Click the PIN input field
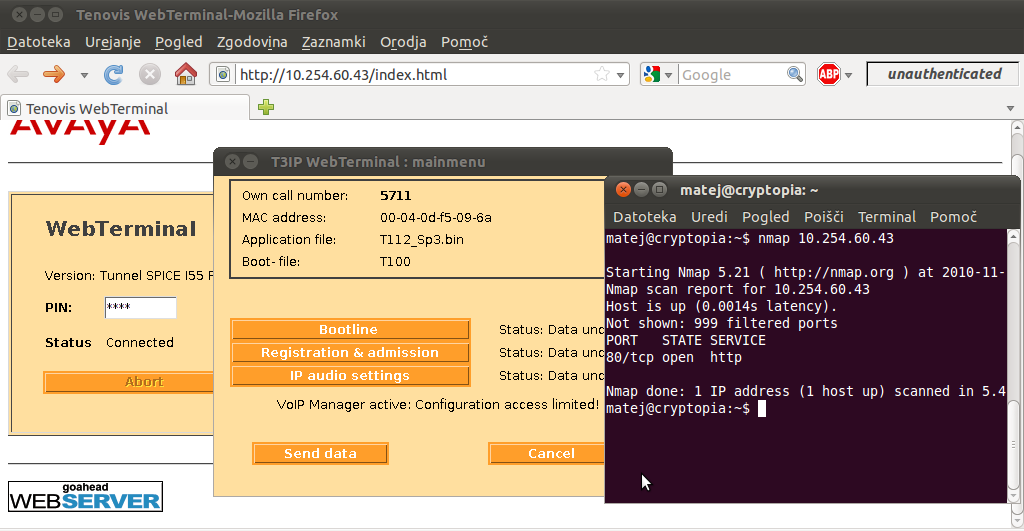This screenshot has height=531, width=1024. [x=140, y=308]
